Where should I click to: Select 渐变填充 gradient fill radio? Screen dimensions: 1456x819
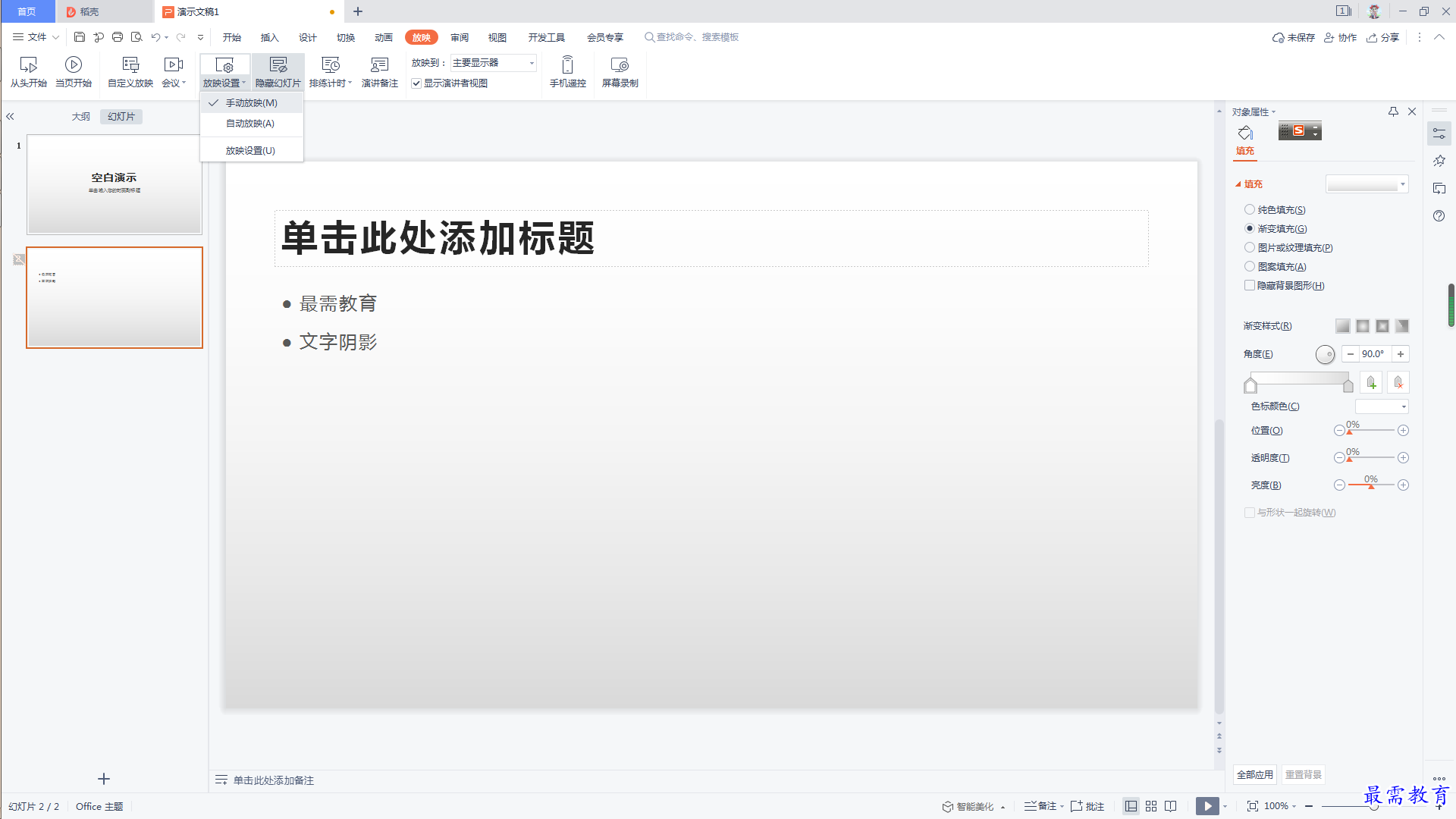pos(1250,228)
